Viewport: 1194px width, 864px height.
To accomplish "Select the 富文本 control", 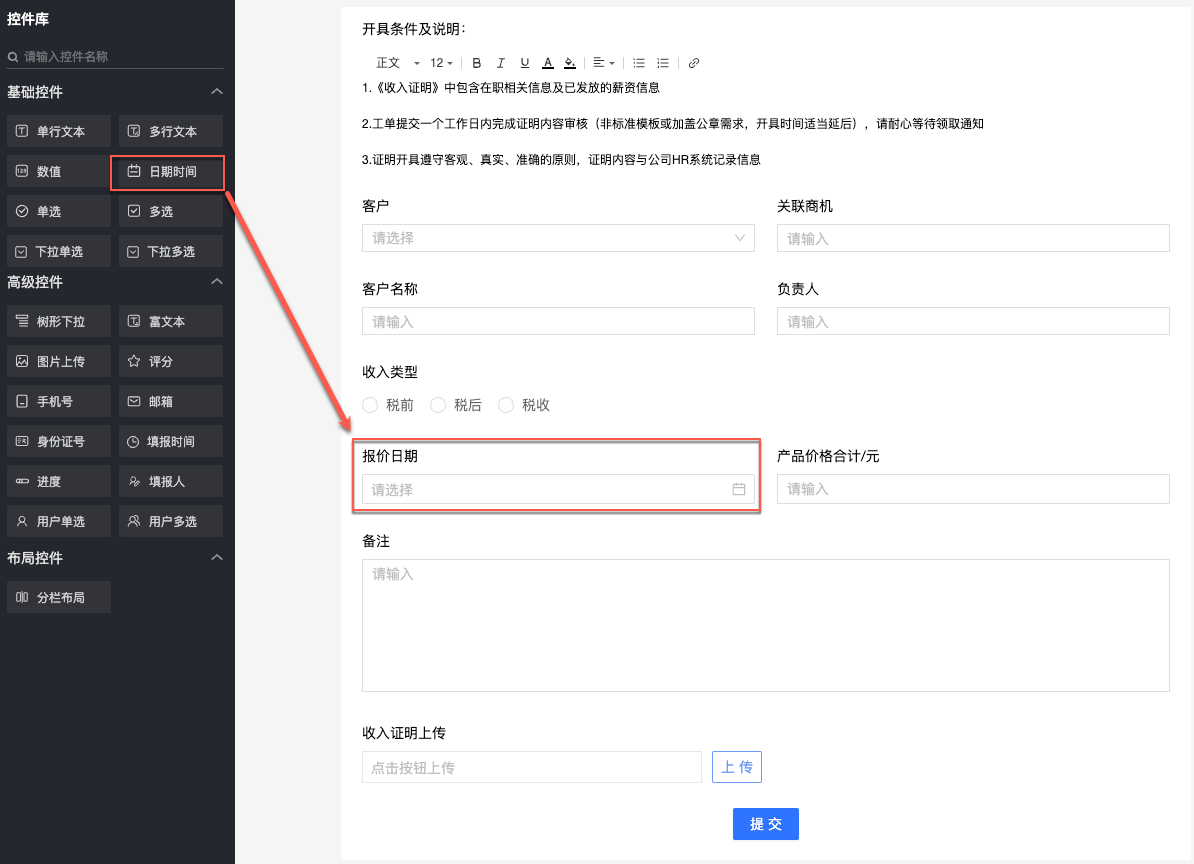I will tap(171, 321).
